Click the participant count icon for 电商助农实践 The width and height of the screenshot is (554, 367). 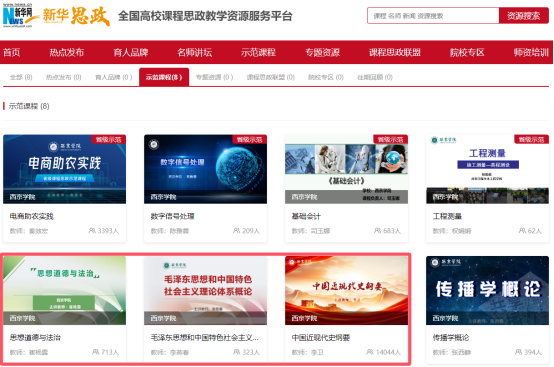tap(92, 231)
